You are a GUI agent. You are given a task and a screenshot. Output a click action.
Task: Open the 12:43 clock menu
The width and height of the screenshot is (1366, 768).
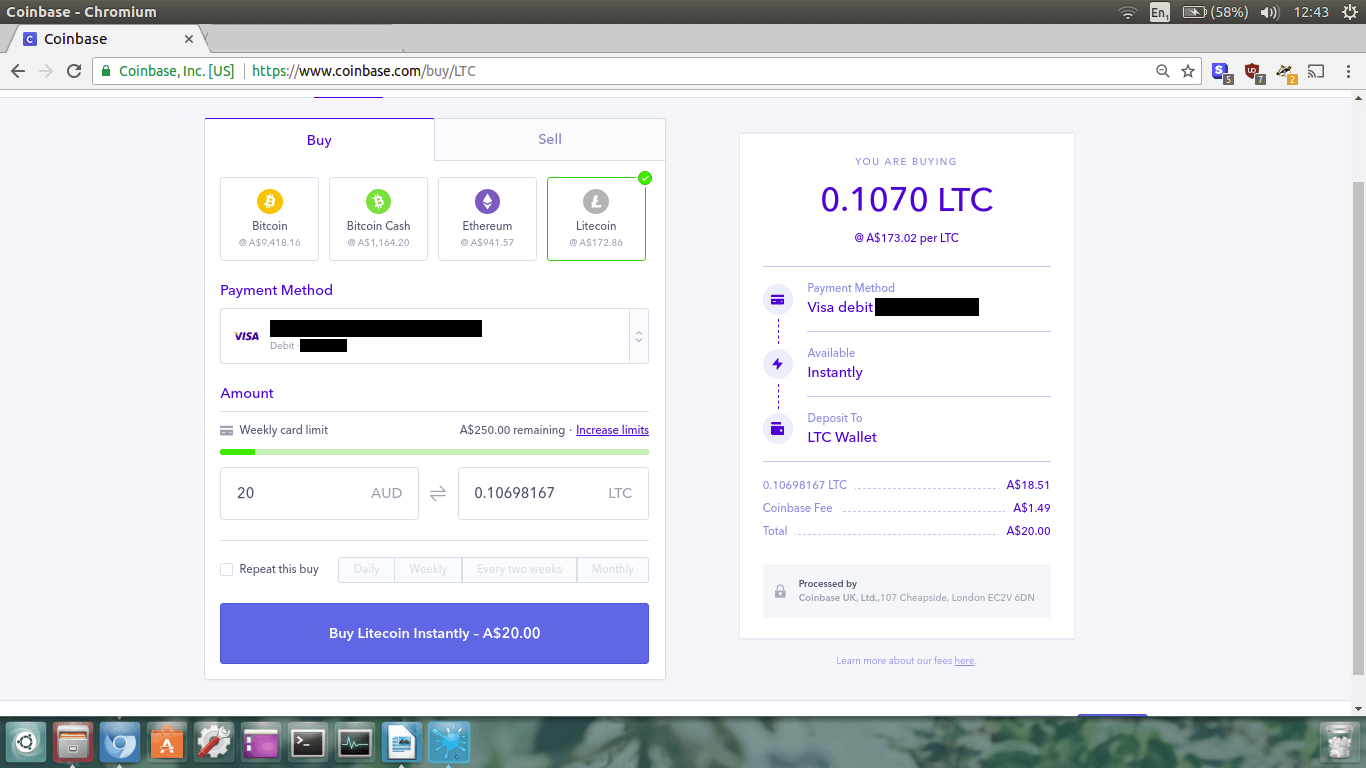(x=1311, y=12)
